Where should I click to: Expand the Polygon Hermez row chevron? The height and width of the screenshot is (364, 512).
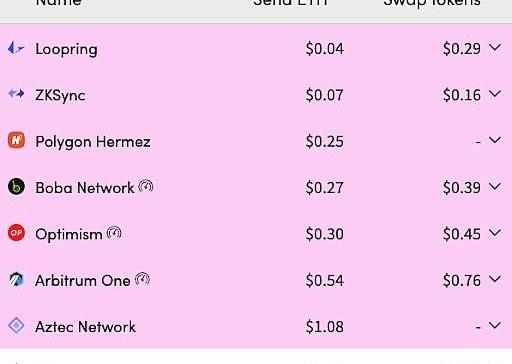(495, 140)
